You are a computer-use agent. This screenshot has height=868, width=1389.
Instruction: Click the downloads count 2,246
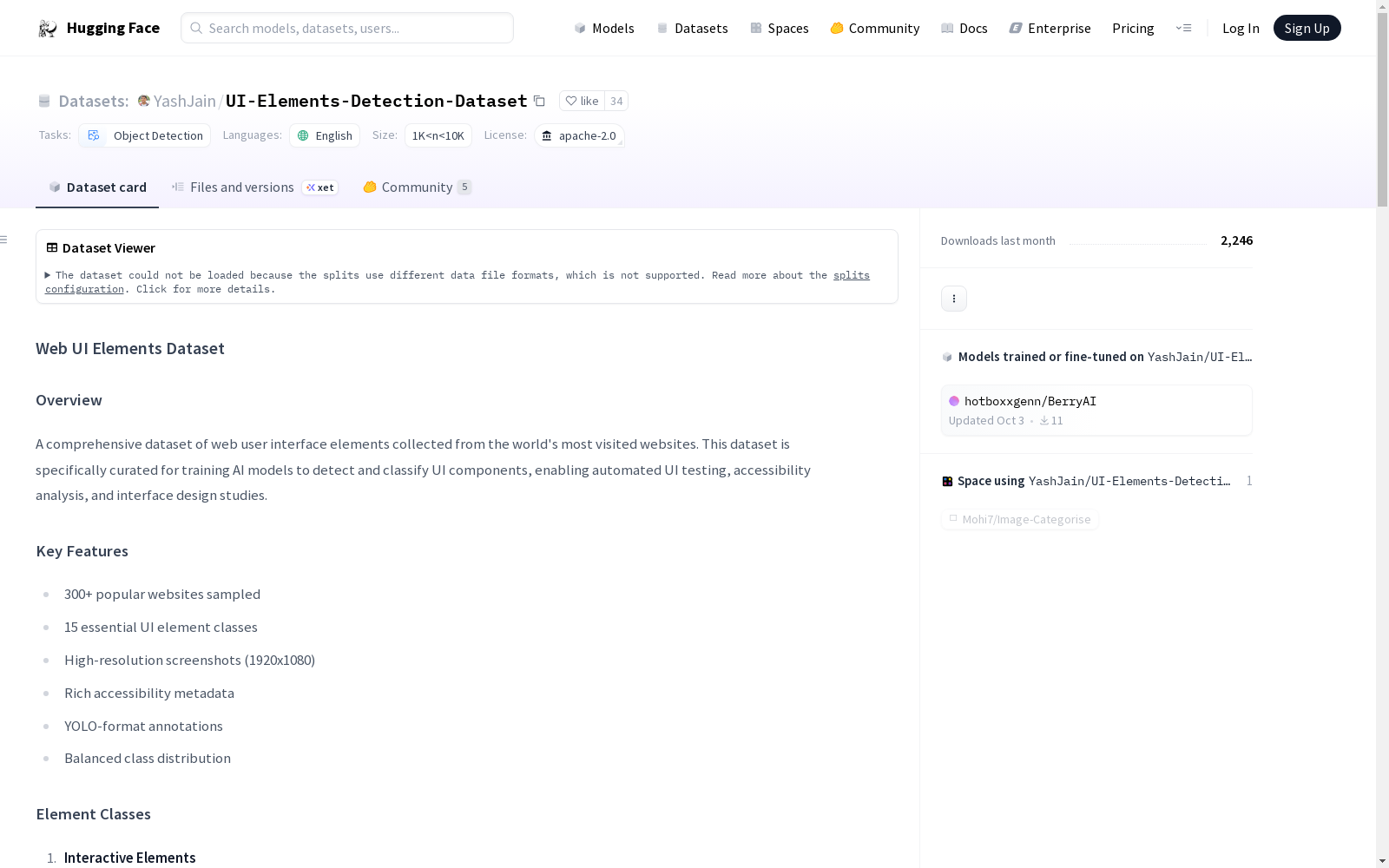tap(1236, 240)
